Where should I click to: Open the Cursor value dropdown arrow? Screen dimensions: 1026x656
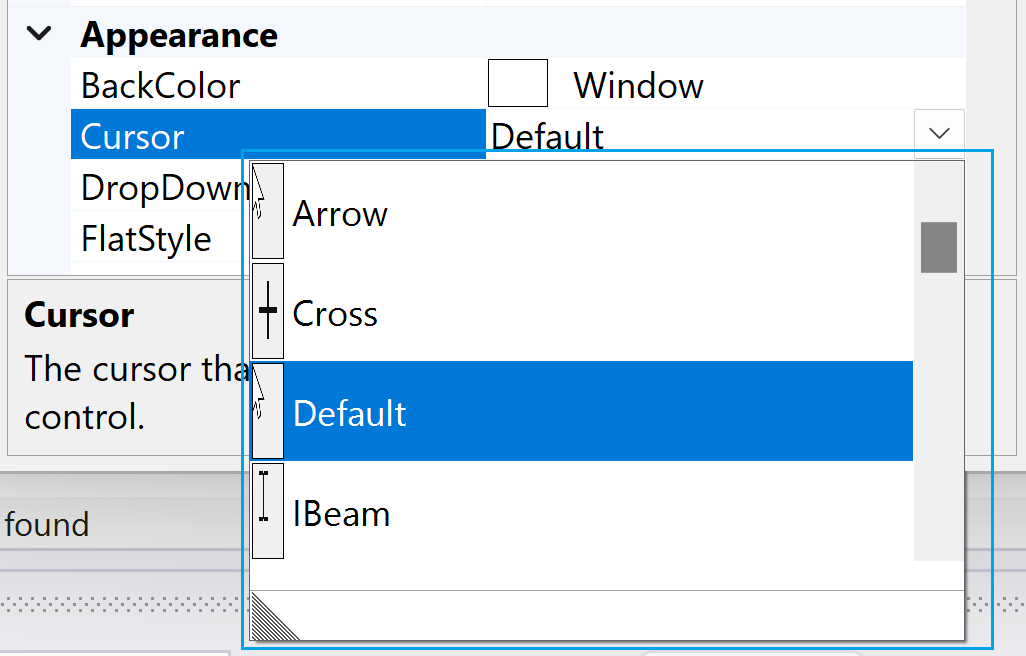[x=938, y=133]
